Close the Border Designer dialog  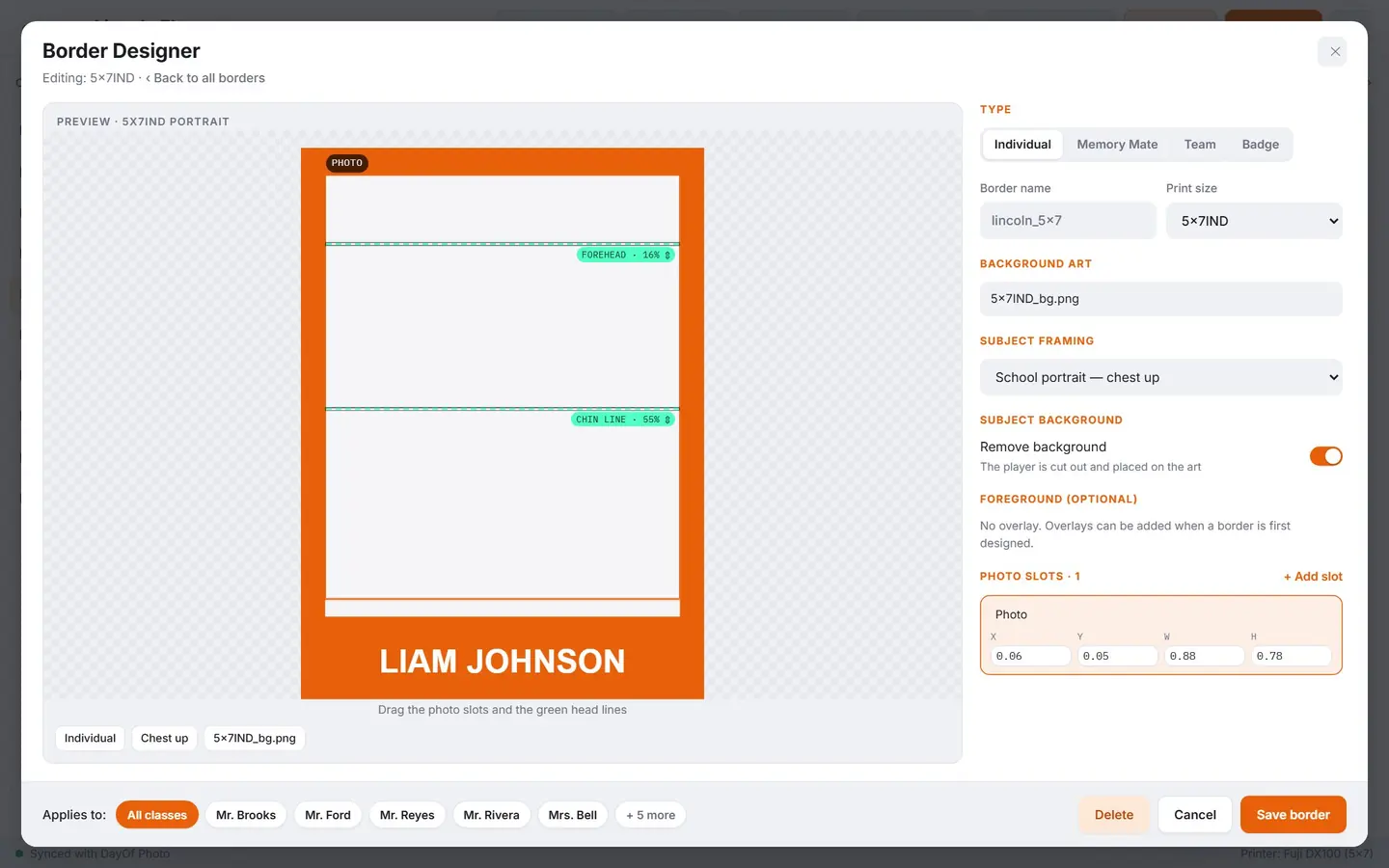point(1334,52)
